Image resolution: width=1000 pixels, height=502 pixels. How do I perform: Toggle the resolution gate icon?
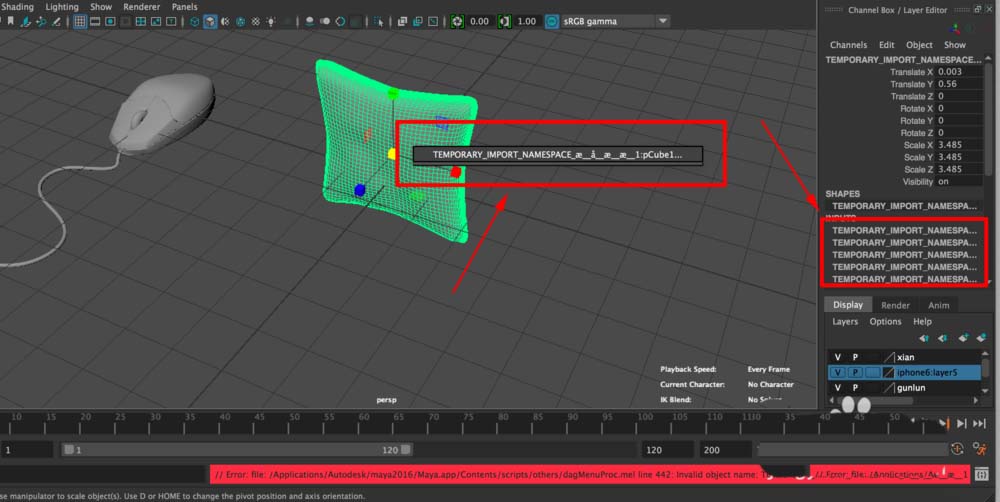[110, 21]
